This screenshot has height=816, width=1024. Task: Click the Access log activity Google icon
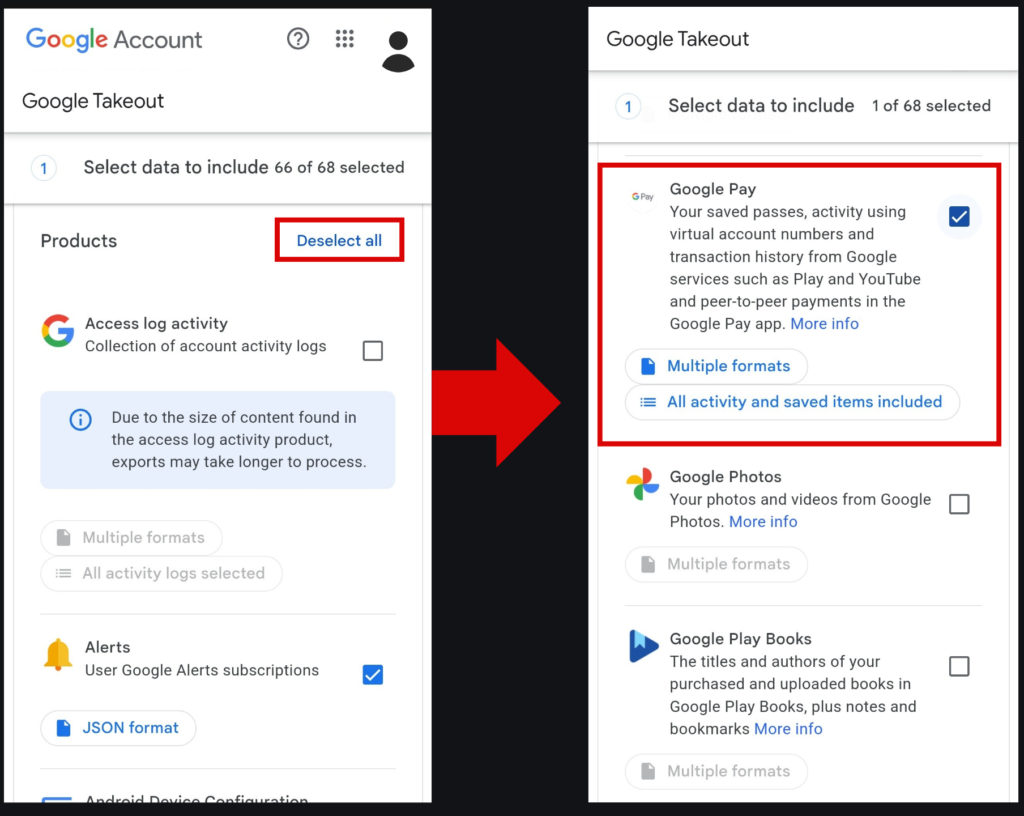(x=58, y=331)
